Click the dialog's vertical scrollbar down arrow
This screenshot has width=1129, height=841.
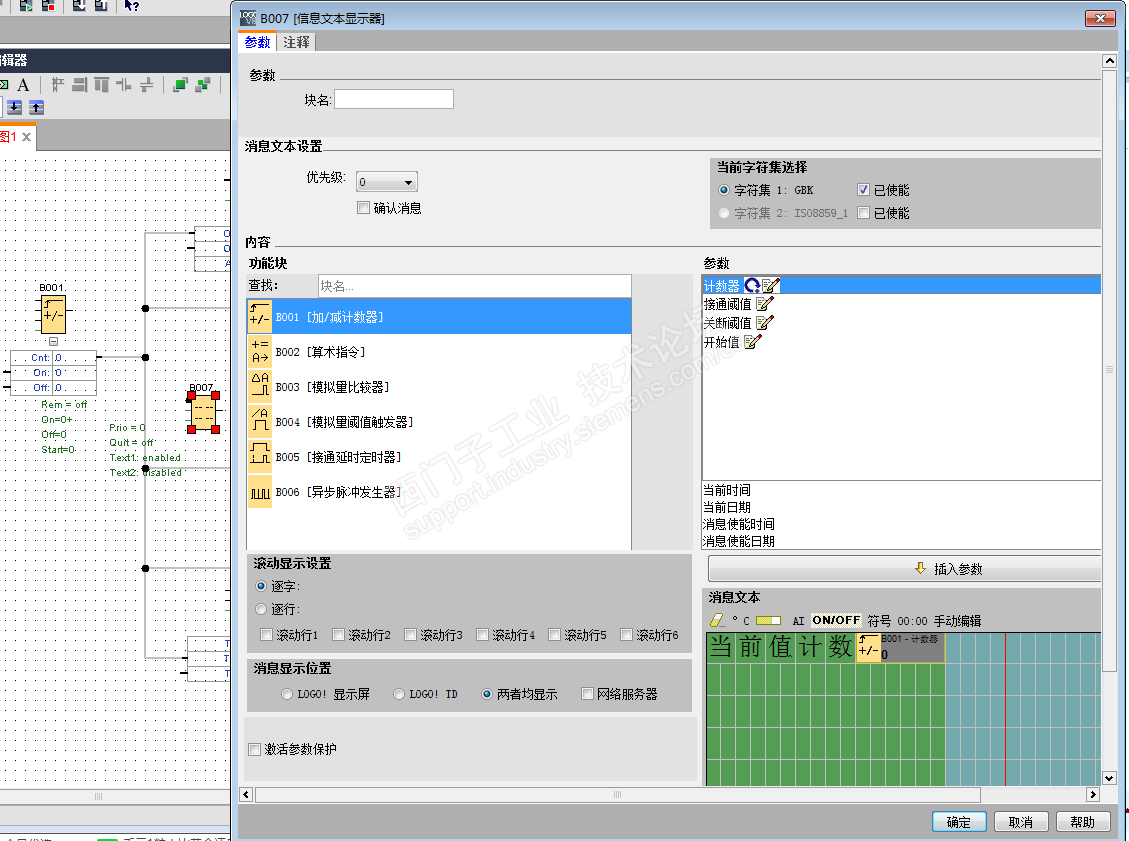pos(1110,778)
